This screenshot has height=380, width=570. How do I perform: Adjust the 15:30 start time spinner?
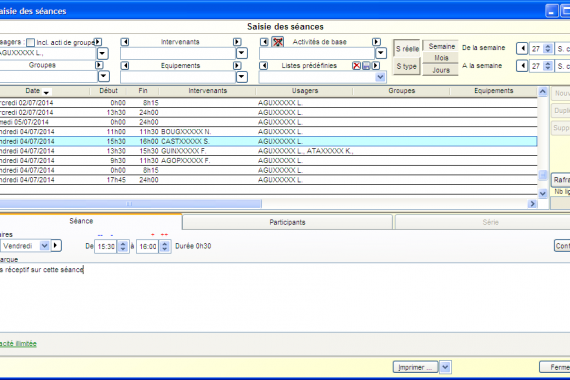pyautogui.click(x=123, y=246)
